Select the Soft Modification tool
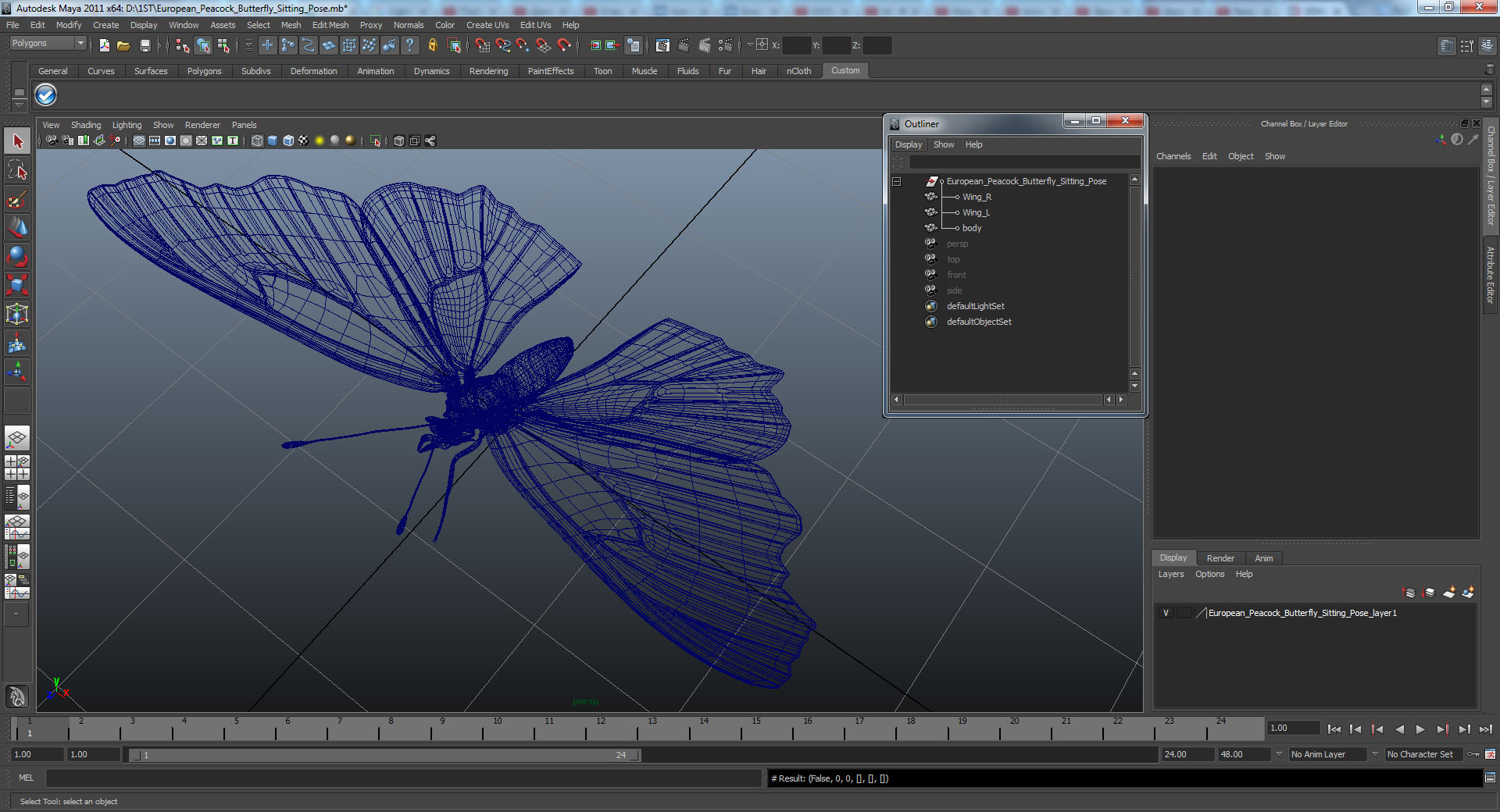The height and width of the screenshot is (812, 1500). tap(17, 343)
